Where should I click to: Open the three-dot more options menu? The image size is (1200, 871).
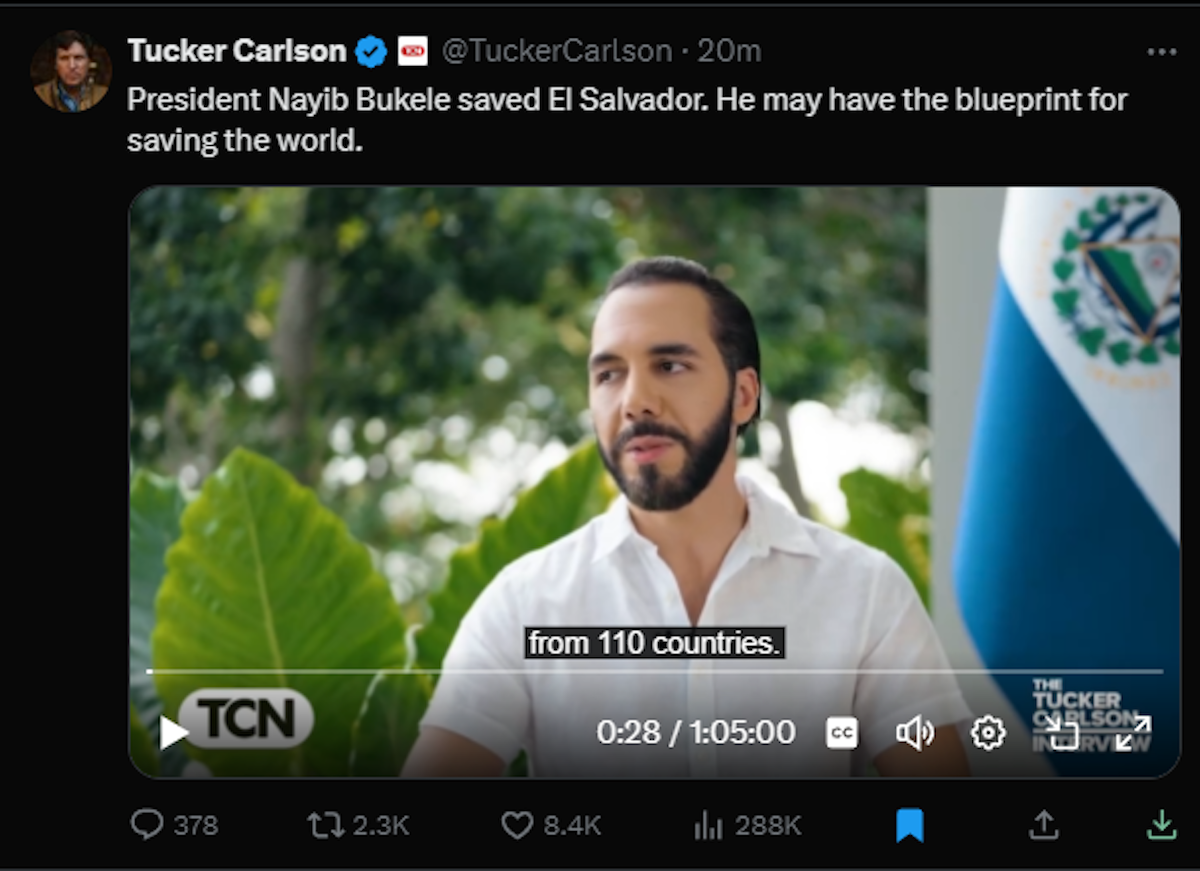coord(1161,52)
